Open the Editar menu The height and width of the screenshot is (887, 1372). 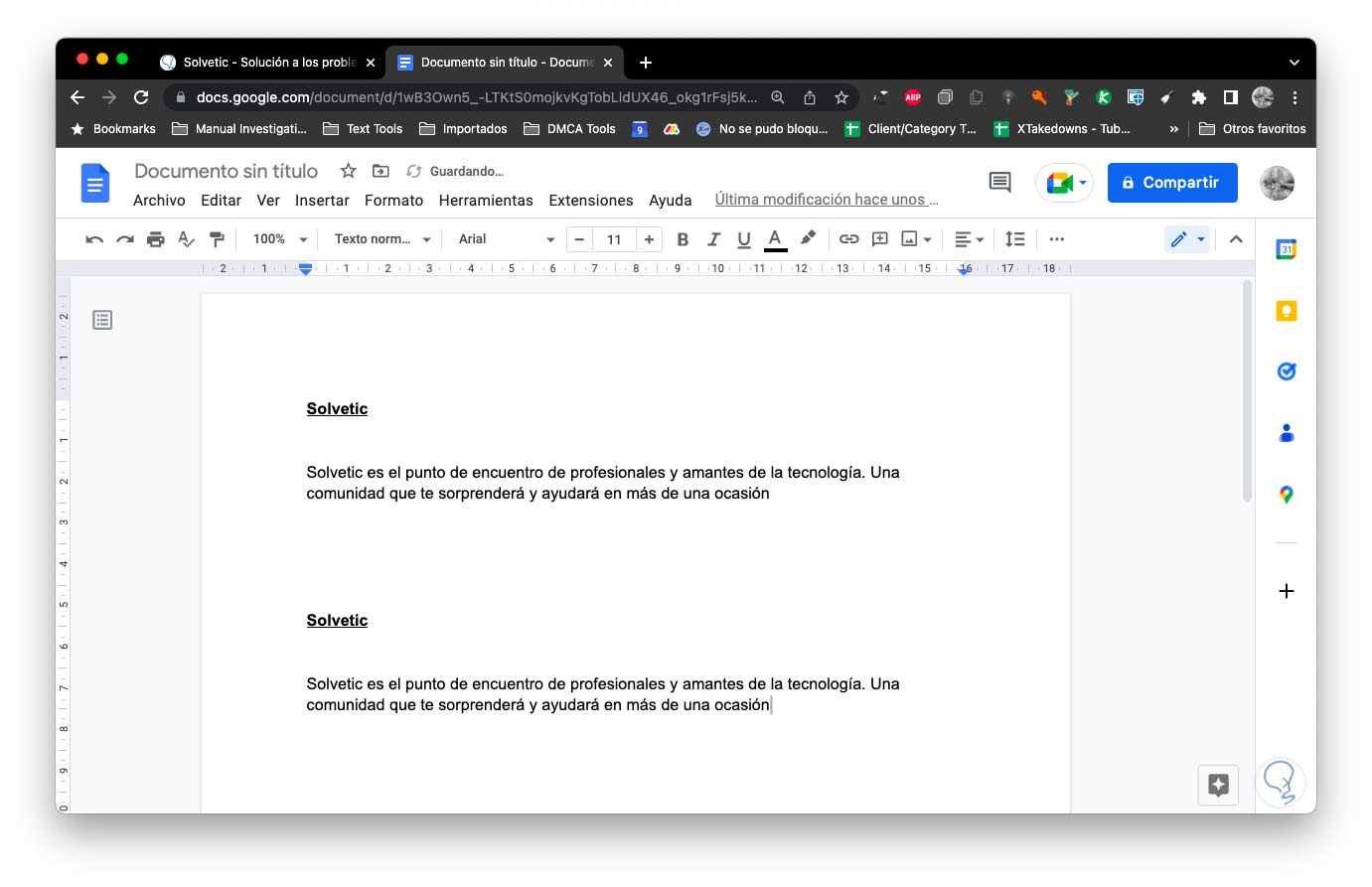[x=221, y=201]
